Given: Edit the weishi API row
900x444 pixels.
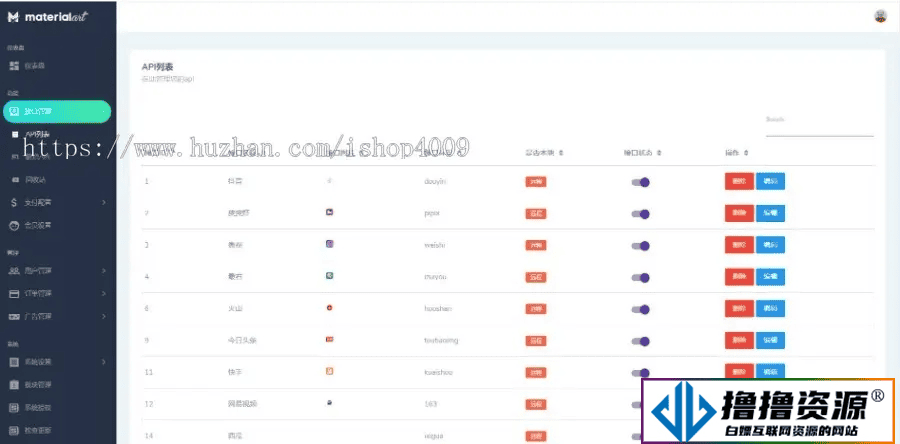Looking at the screenshot, I should click(770, 245).
